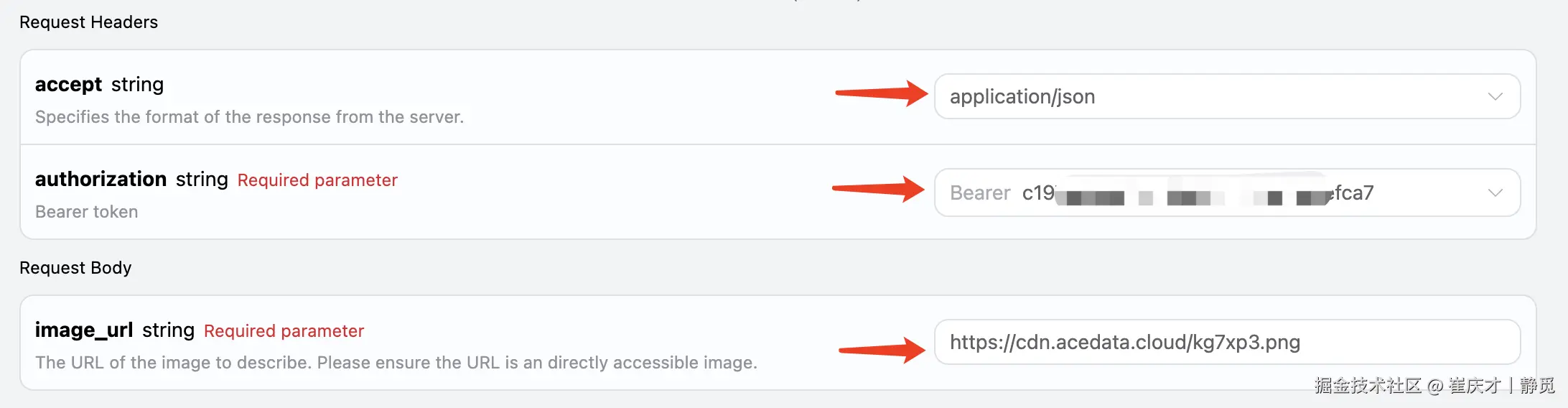Screen dimensions: 1568x408
Task: Click the 'Specifies the format of the response' description
Action: coord(249,117)
